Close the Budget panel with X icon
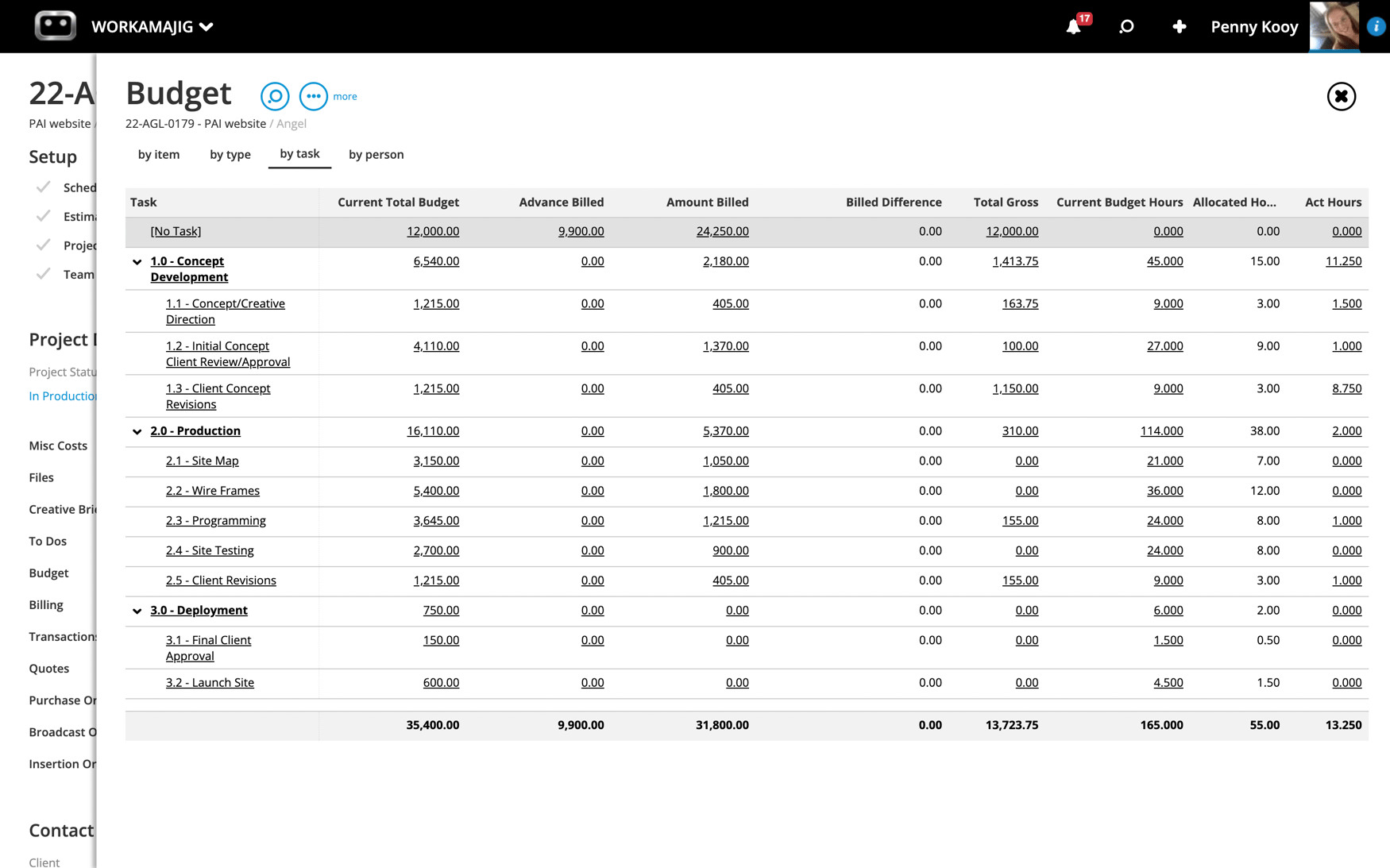1390x868 pixels. coord(1341,96)
